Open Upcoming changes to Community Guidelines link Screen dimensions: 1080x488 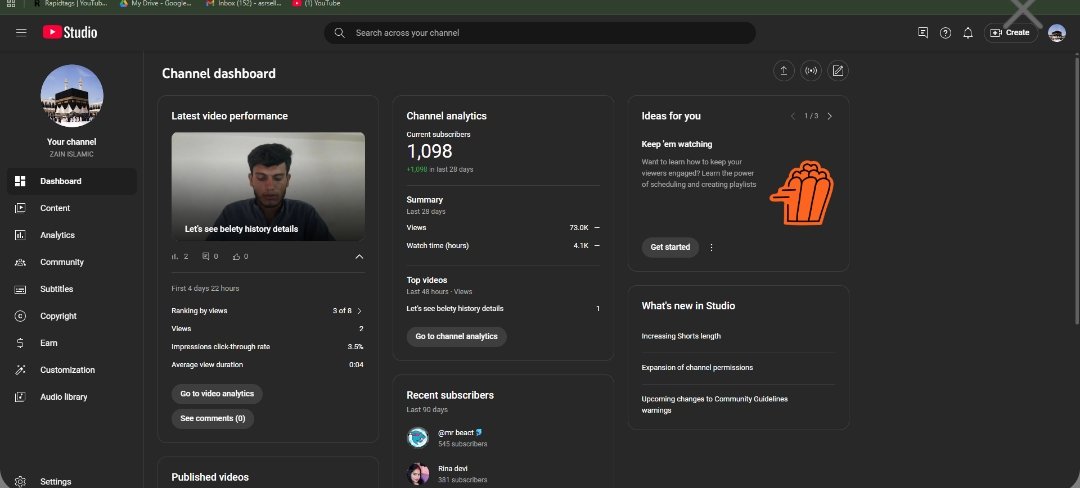tap(714, 405)
